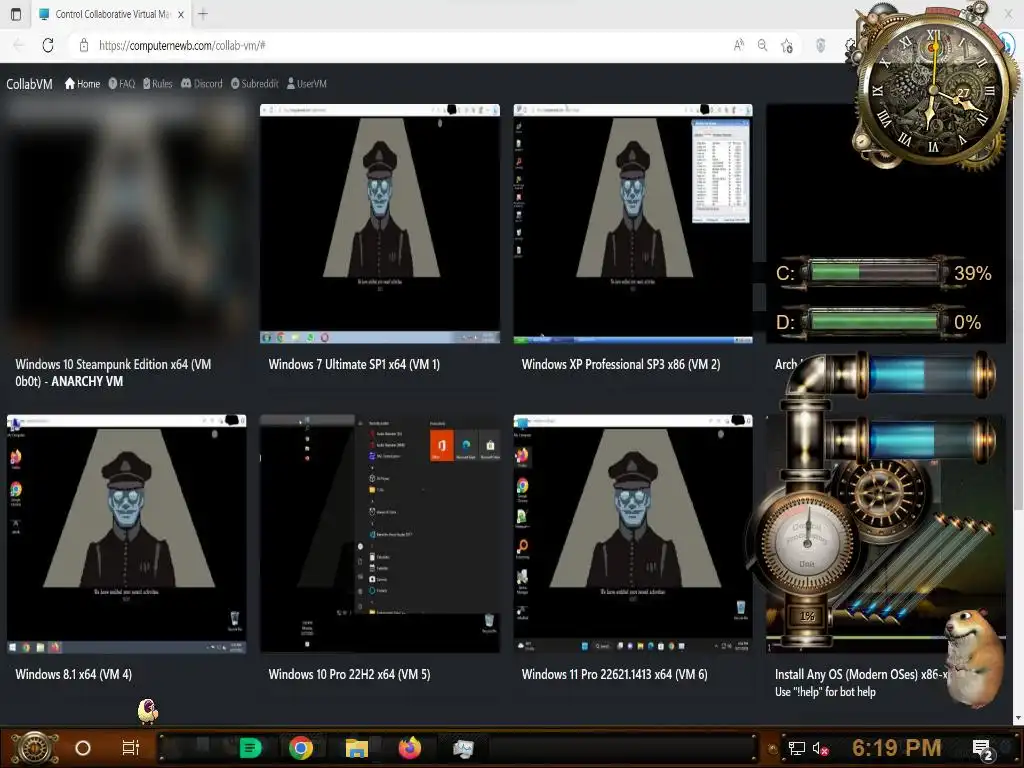Open the Windows 10 Pro 22H2 VM thumbnail
1024x768 pixels.
click(379, 534)
